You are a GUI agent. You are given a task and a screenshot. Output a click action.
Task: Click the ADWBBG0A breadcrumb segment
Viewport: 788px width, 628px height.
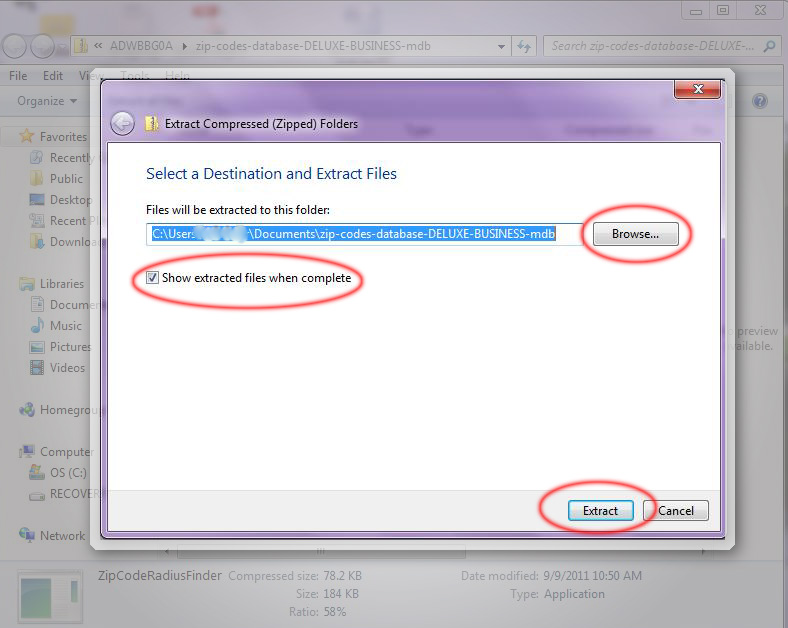(141, 46)
